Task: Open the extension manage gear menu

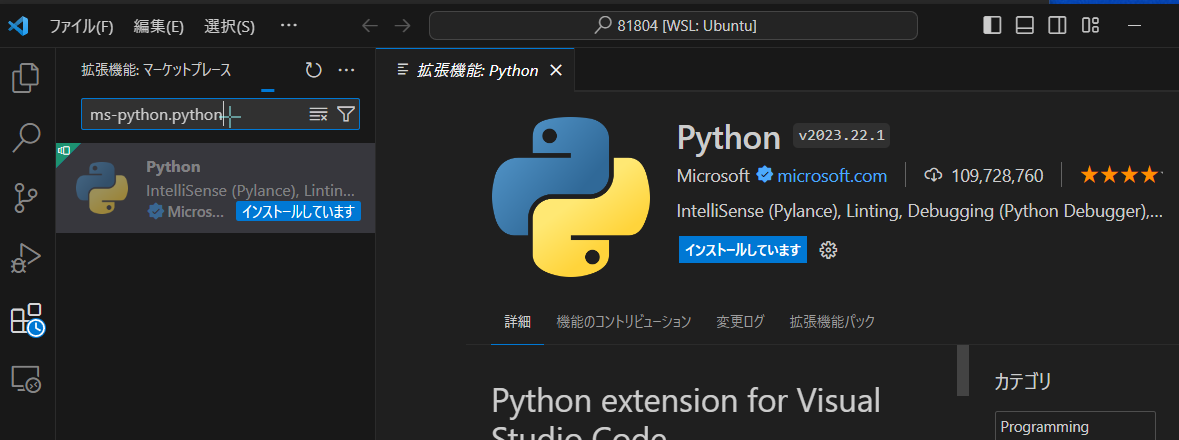Action: [x=829, y=250]
